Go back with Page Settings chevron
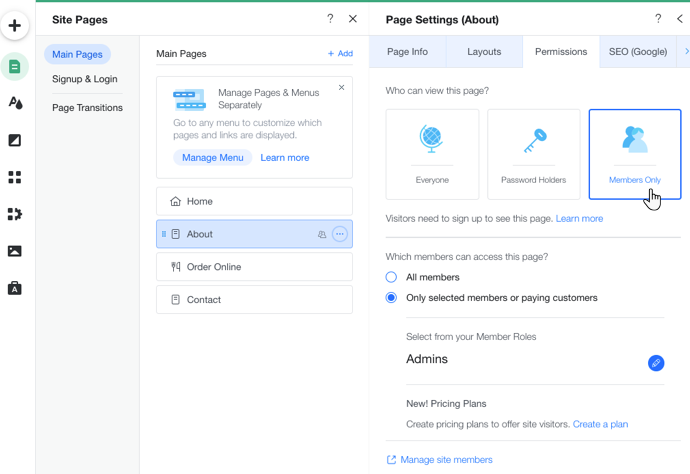The width and height of the screenshot is (690, 474). click(679, 19)
